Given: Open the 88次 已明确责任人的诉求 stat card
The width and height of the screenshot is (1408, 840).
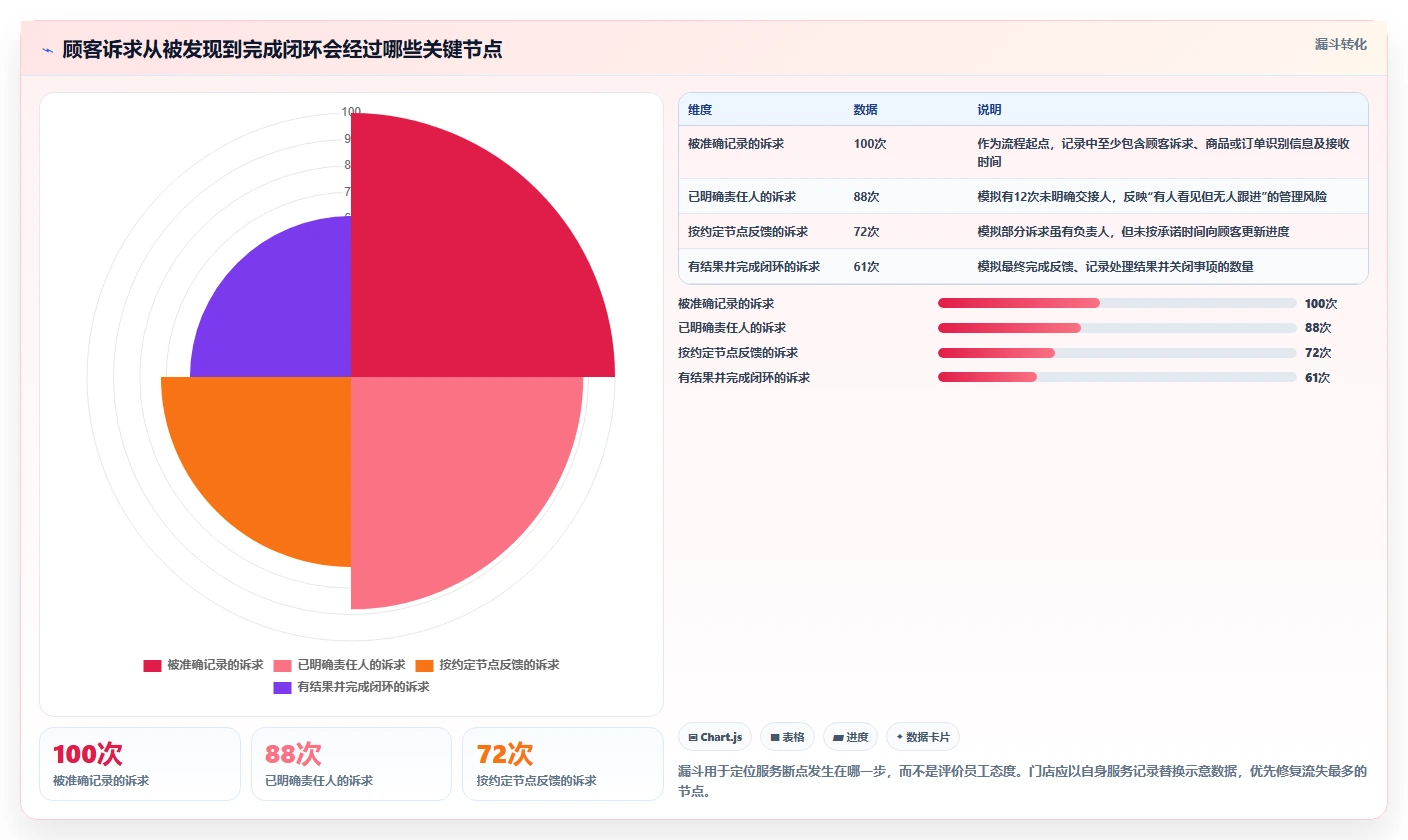Looking at the screenshot, I should click(352, 764).
